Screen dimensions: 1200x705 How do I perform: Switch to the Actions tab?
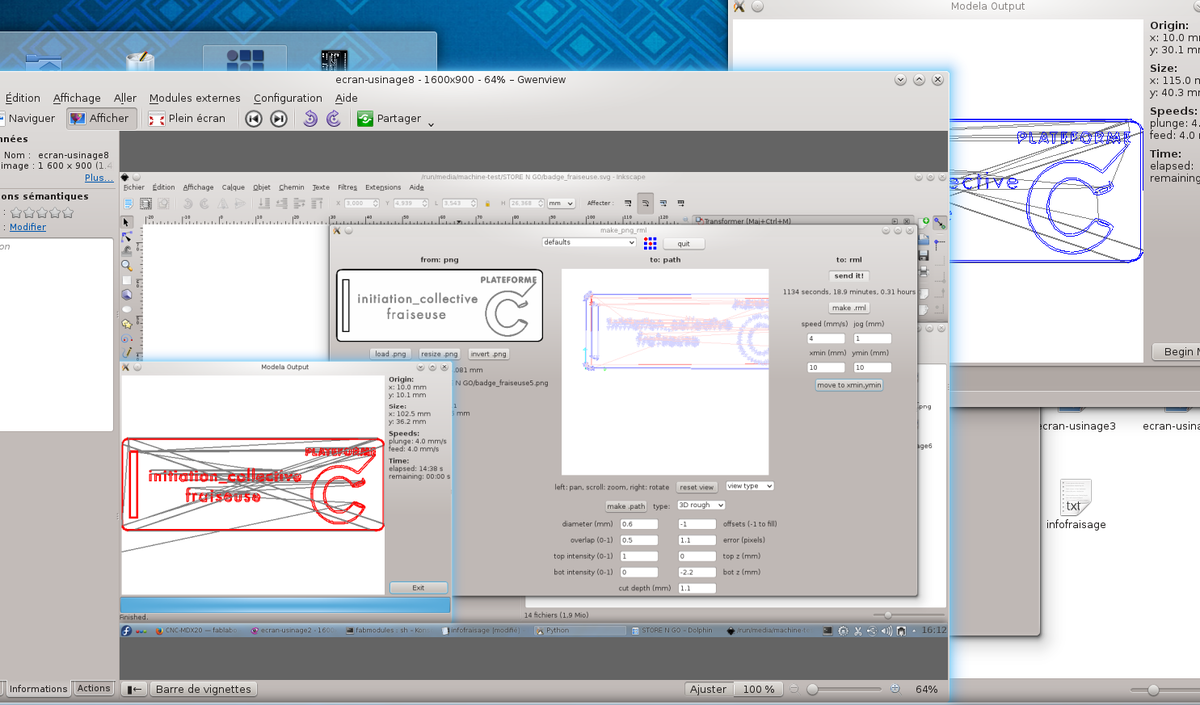tap(94, 688)
